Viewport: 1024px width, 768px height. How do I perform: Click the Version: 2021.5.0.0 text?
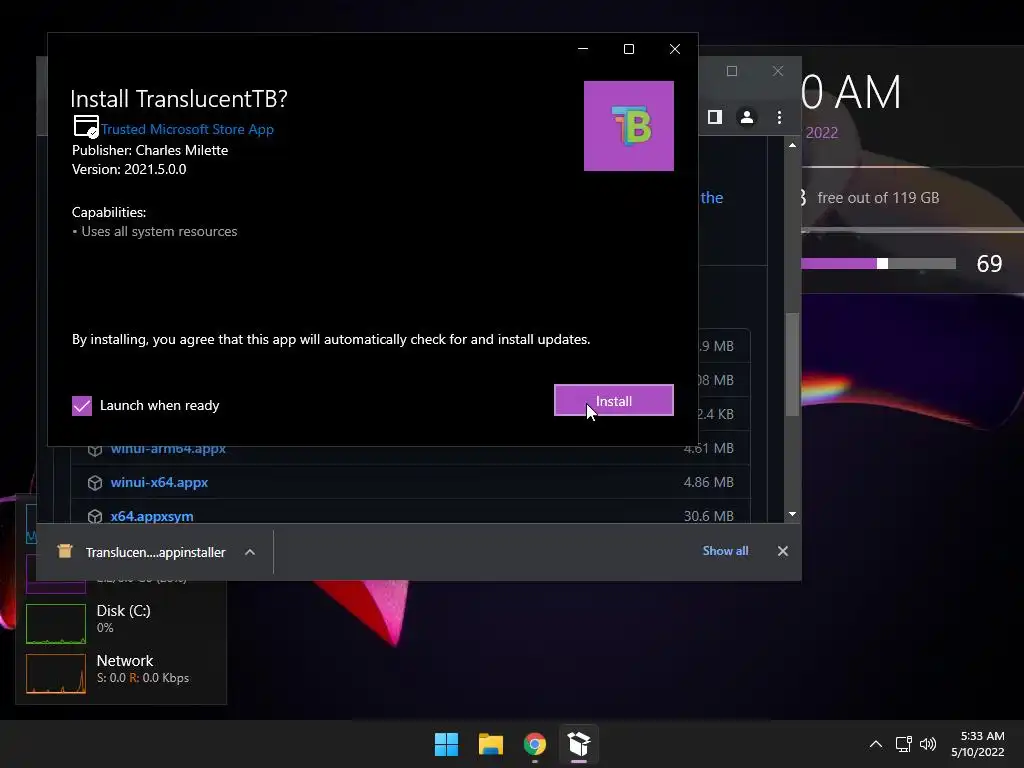click(129, 169)
